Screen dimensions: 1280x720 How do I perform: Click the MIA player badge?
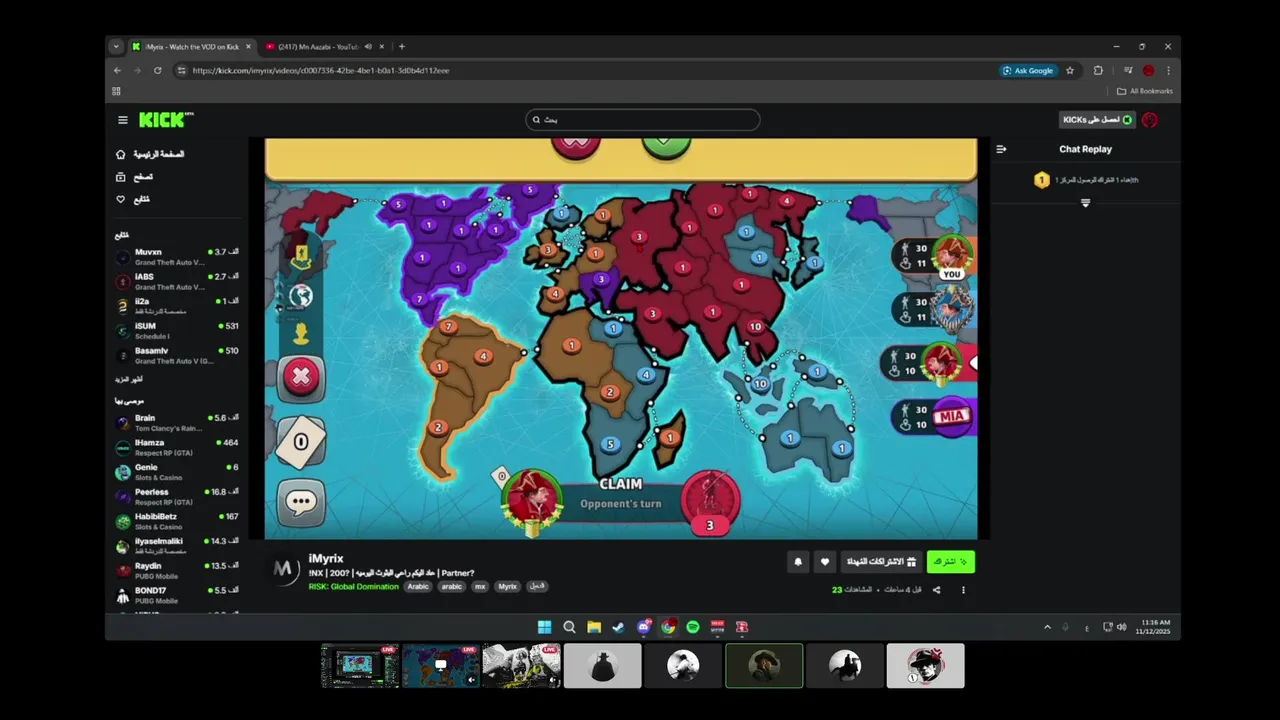click(951, 417)
